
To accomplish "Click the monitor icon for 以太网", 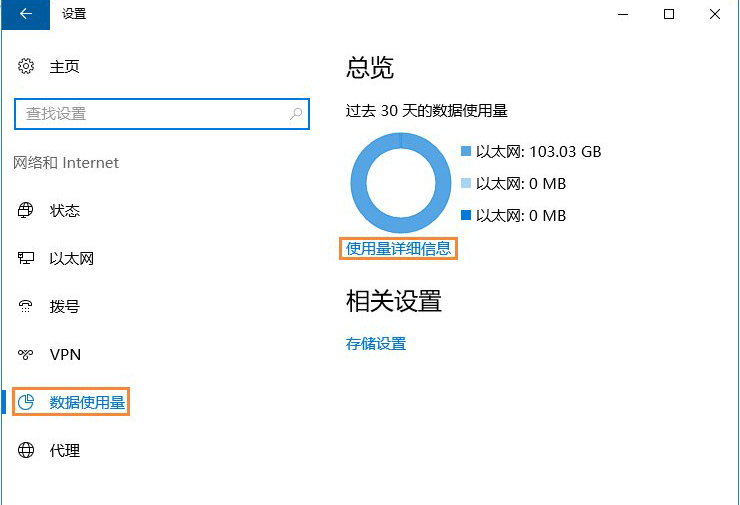I will coord(25,258).
